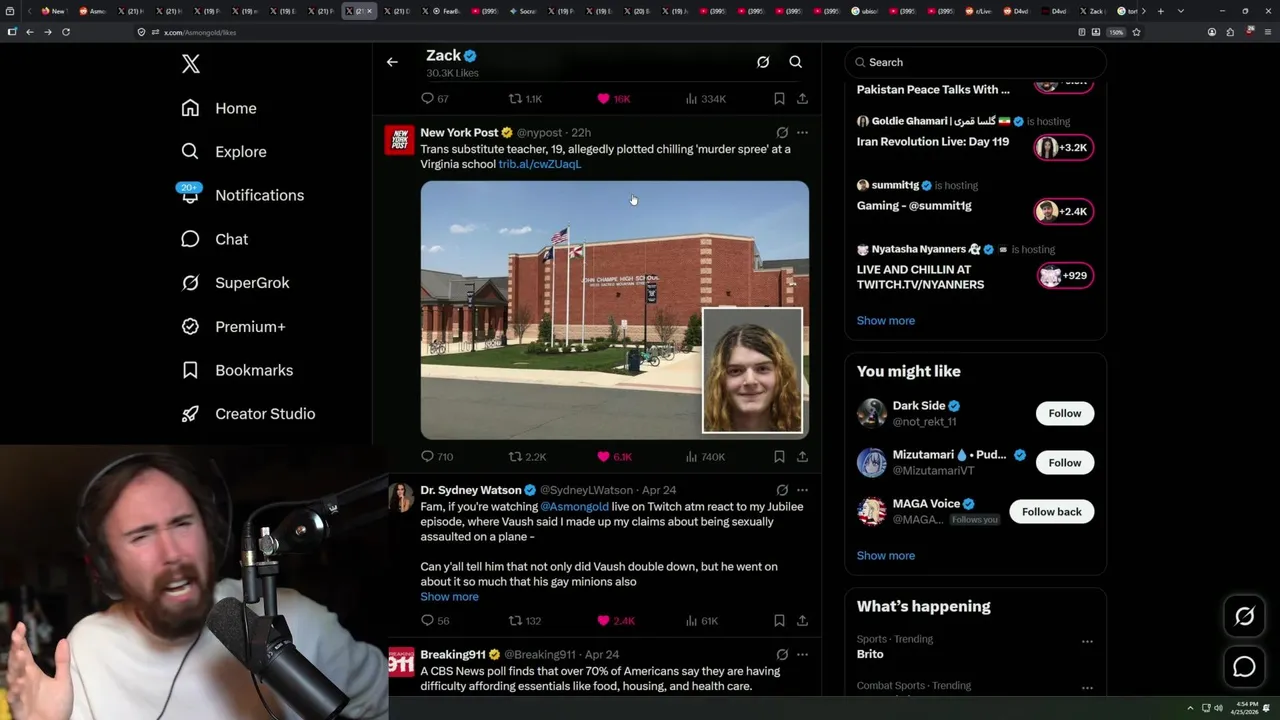Bookmark the post with 334K views
Viewport: 1280px width, 720px height.
point(779,99)
